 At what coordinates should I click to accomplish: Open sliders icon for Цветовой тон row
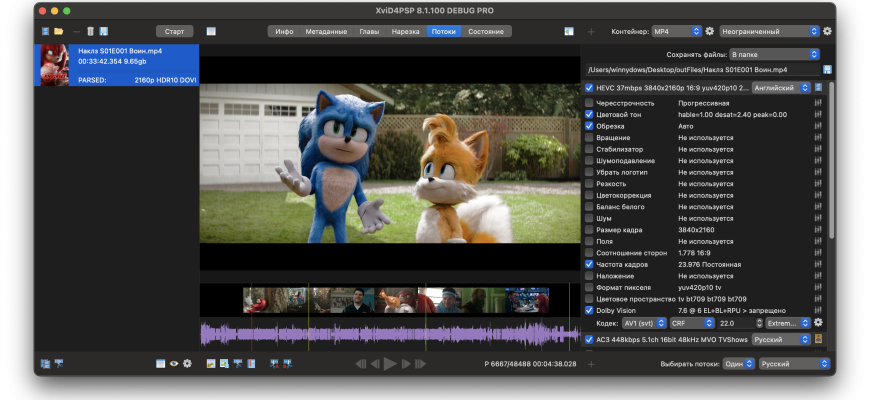tap(818, 114)
